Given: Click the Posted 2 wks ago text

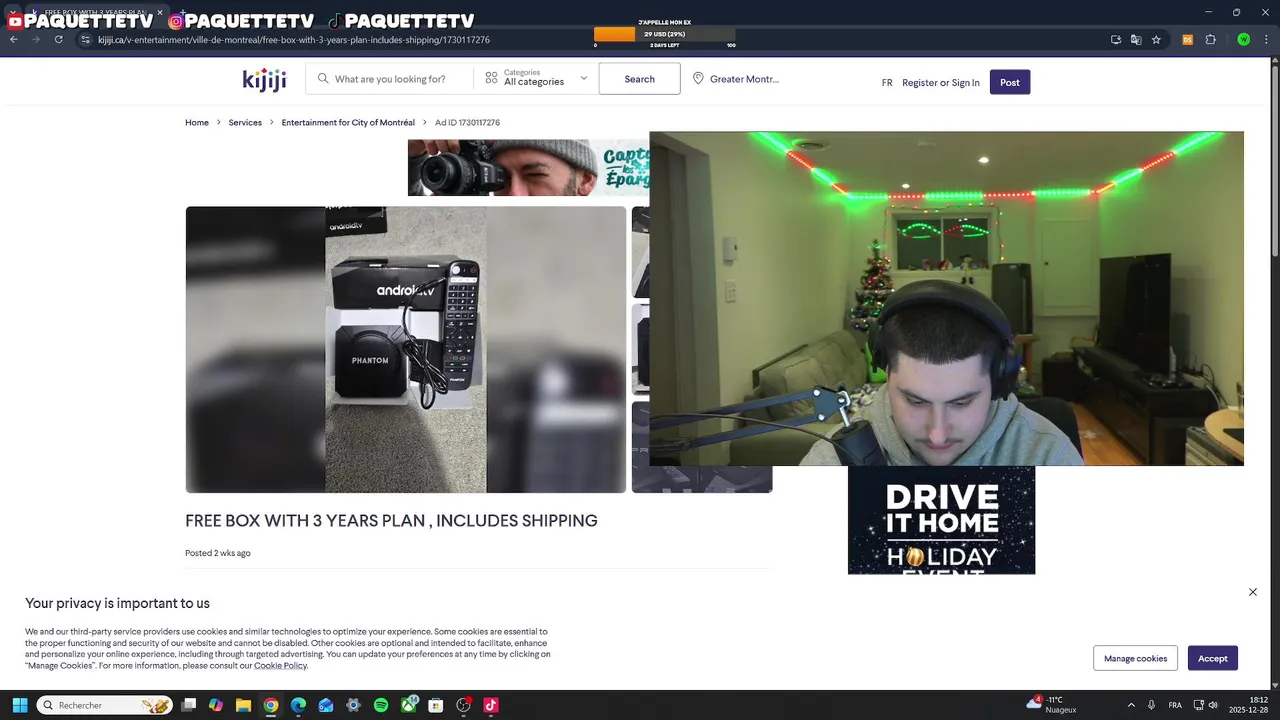Looking at the screenshot, I should coord(218,553).
